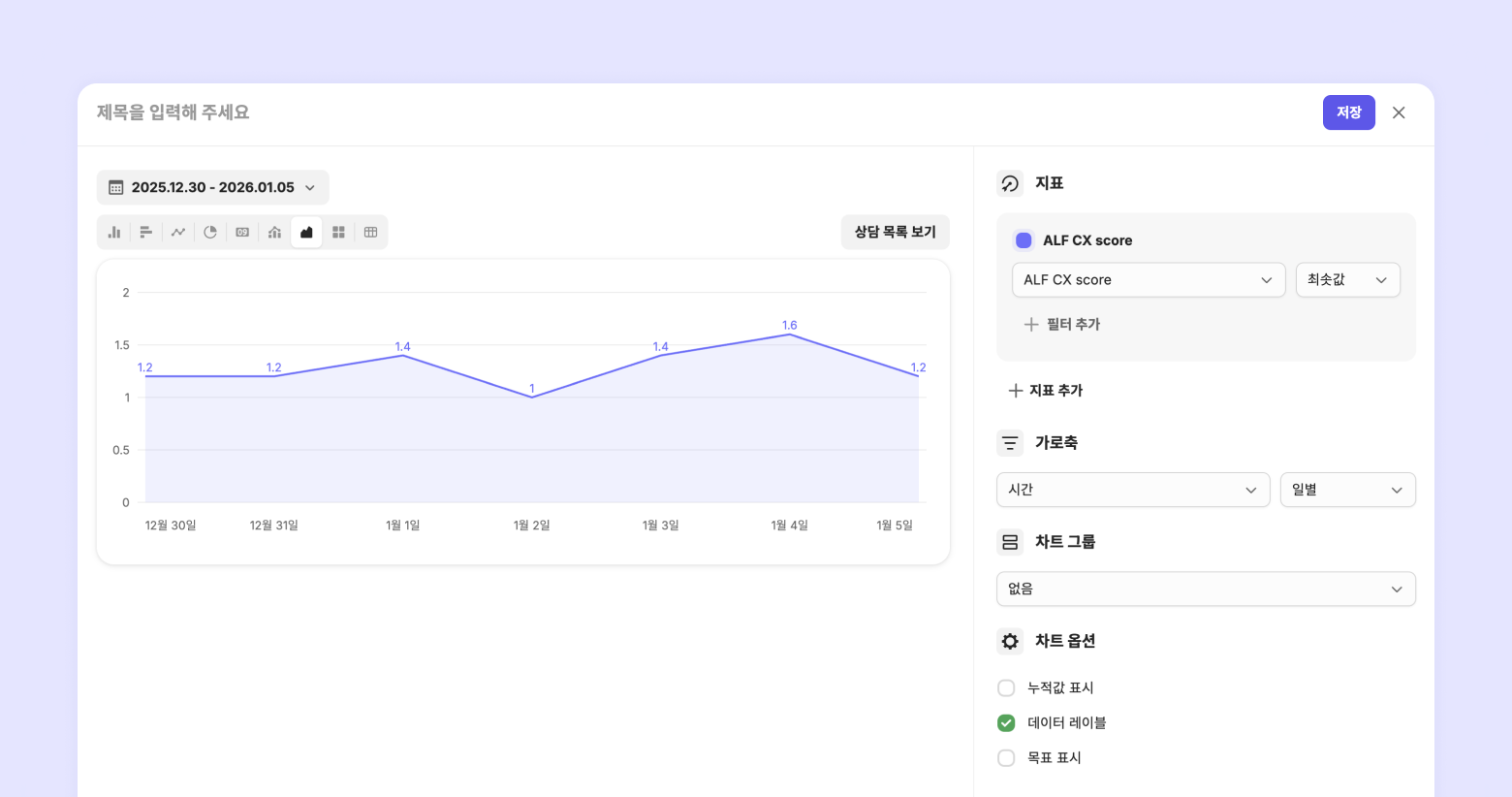This screenshot has height=797, width=1512.
Task: Click the ALF CX score purple color swatch
Action: pyautogui.click(x=1024, y=240)
